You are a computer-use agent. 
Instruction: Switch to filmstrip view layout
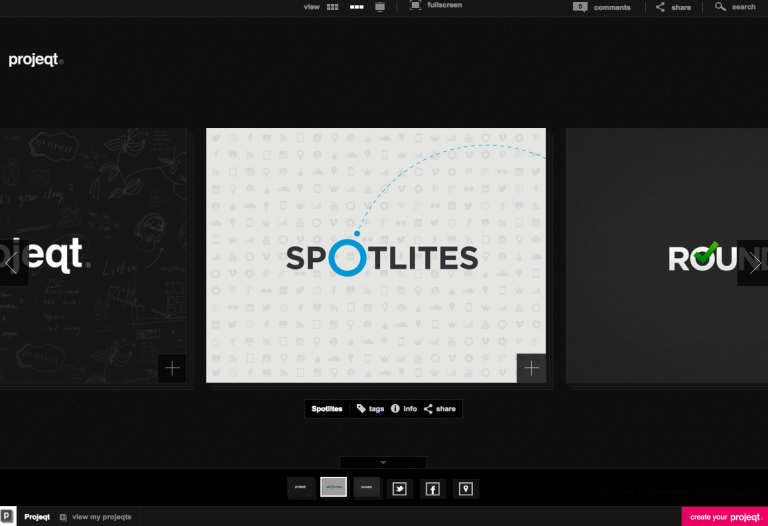(x=356, y=7)
